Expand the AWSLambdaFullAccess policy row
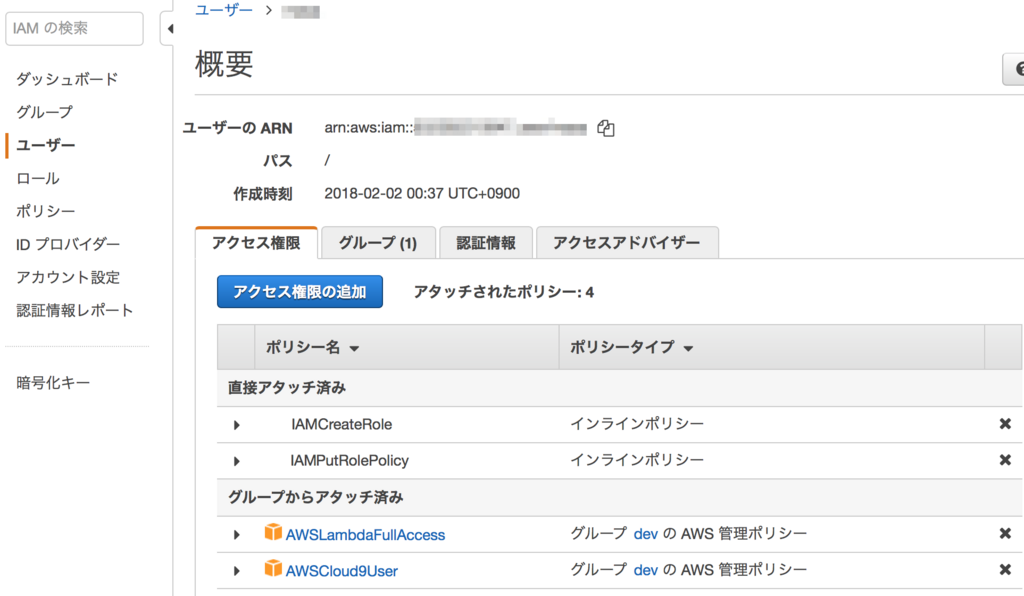 pyautogui.click(x=236, y=535)
